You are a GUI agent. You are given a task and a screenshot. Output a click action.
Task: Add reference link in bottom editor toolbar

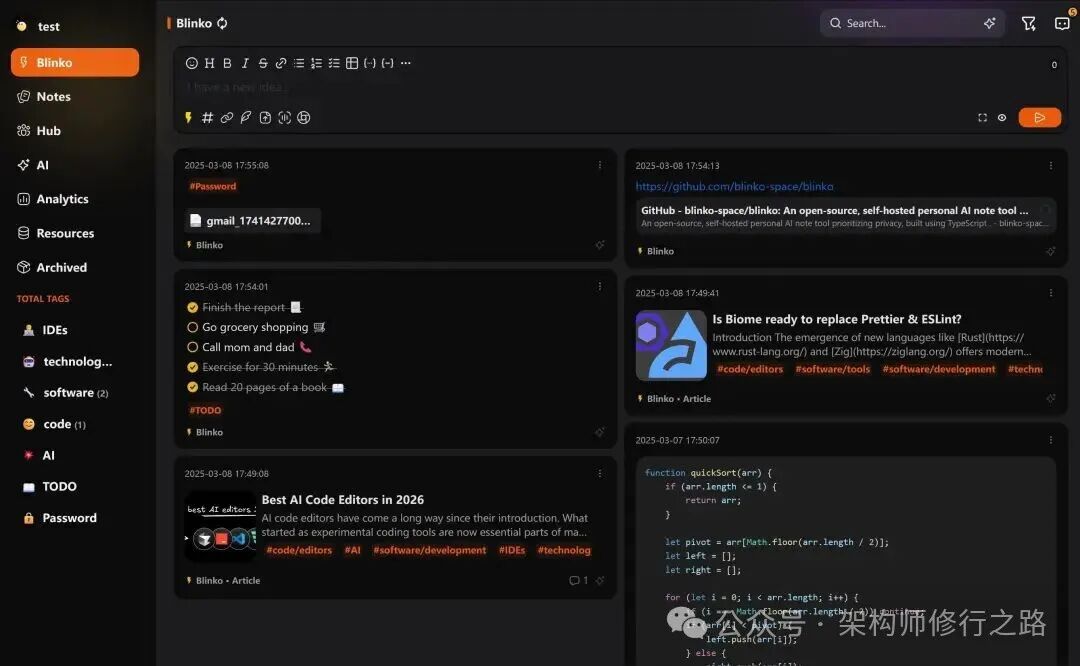point(227,118)
